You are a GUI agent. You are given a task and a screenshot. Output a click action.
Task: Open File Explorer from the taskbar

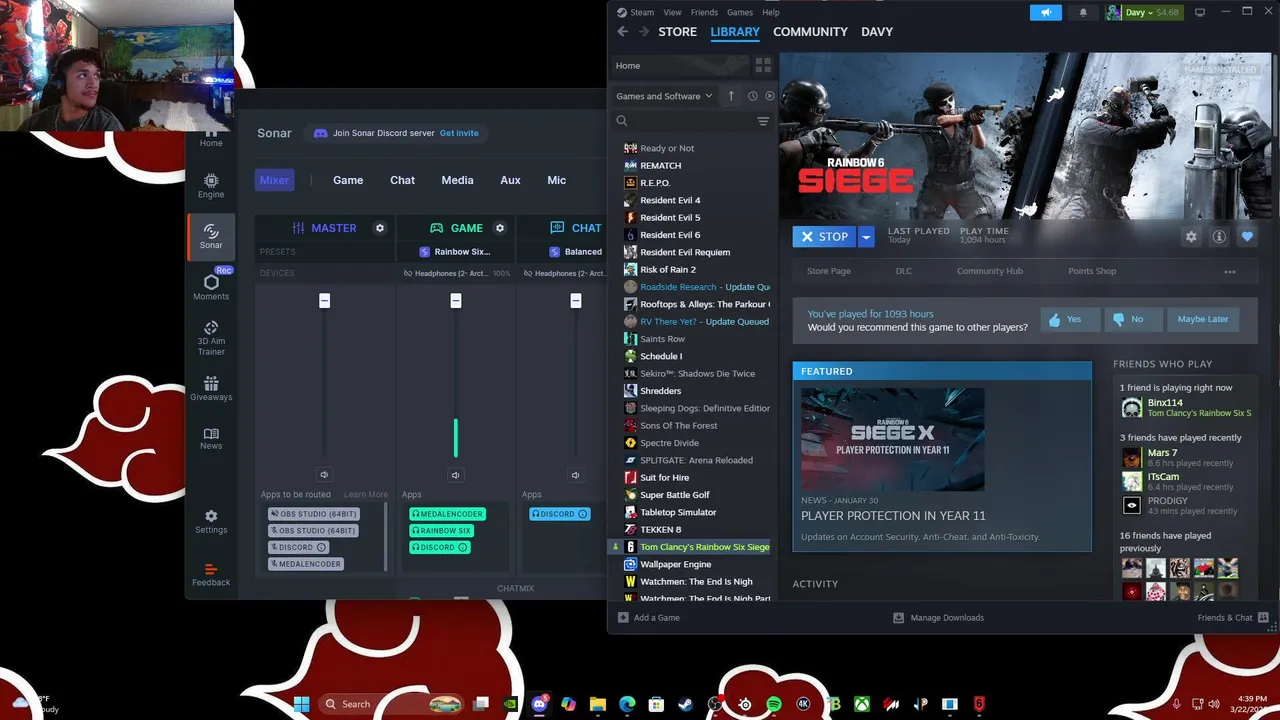598,704
